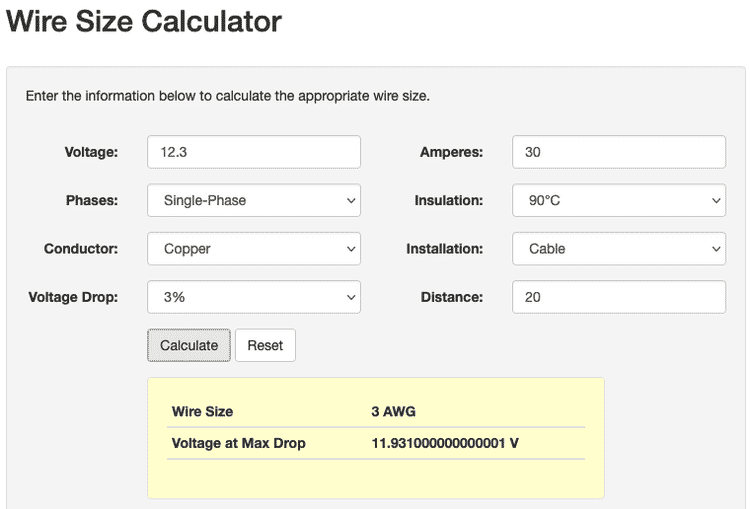The width and height of the screenshot is (750, 509).
Task: Click the Reset button
Action: (x=265, y=345)
